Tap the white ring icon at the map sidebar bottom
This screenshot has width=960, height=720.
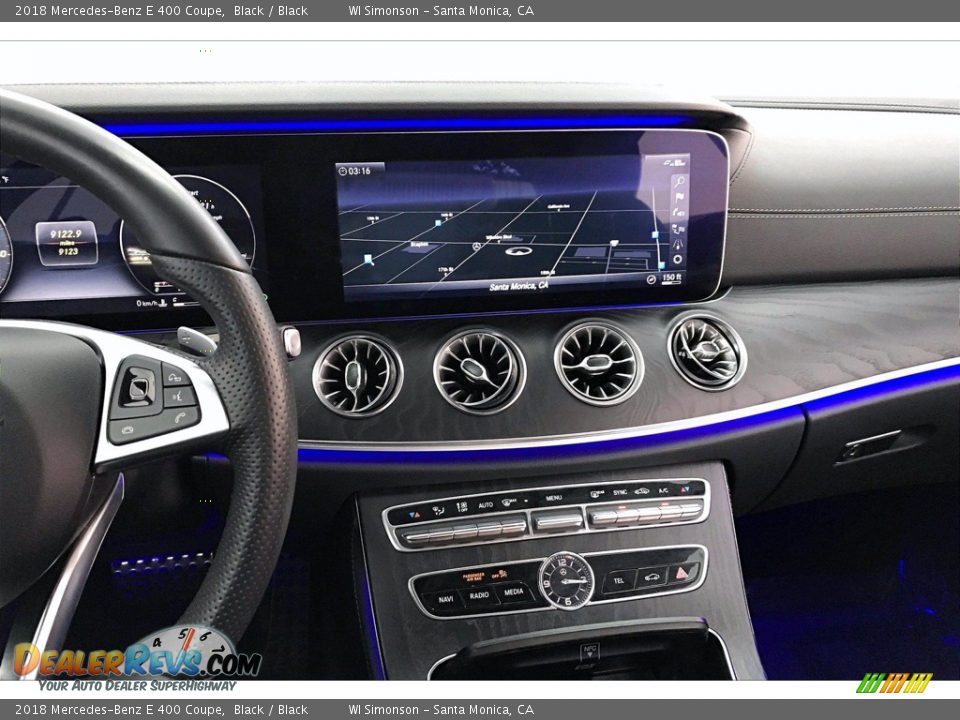677,260
